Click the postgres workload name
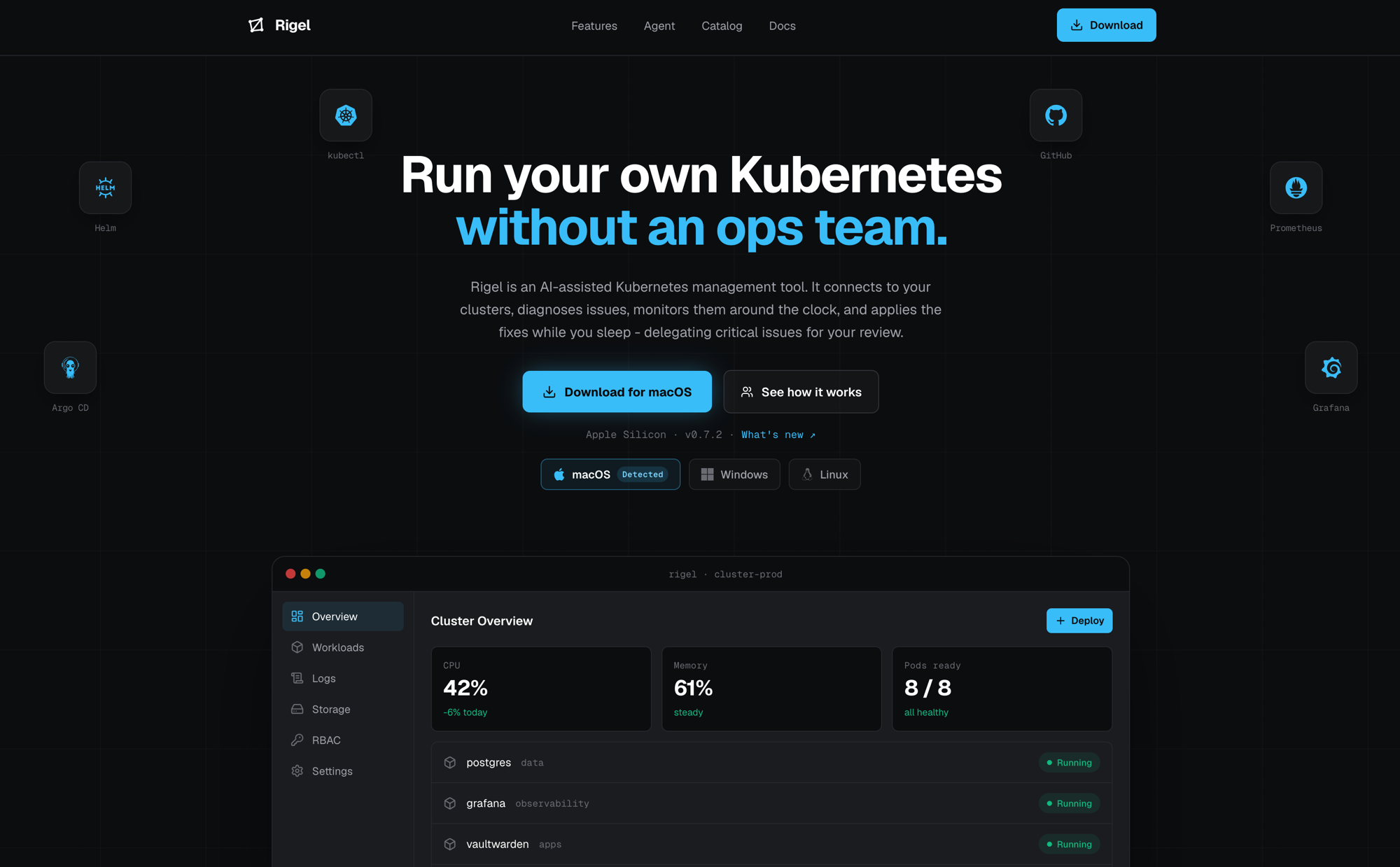The width and height of the screenshot is (1400, 867). pos(489,763)
